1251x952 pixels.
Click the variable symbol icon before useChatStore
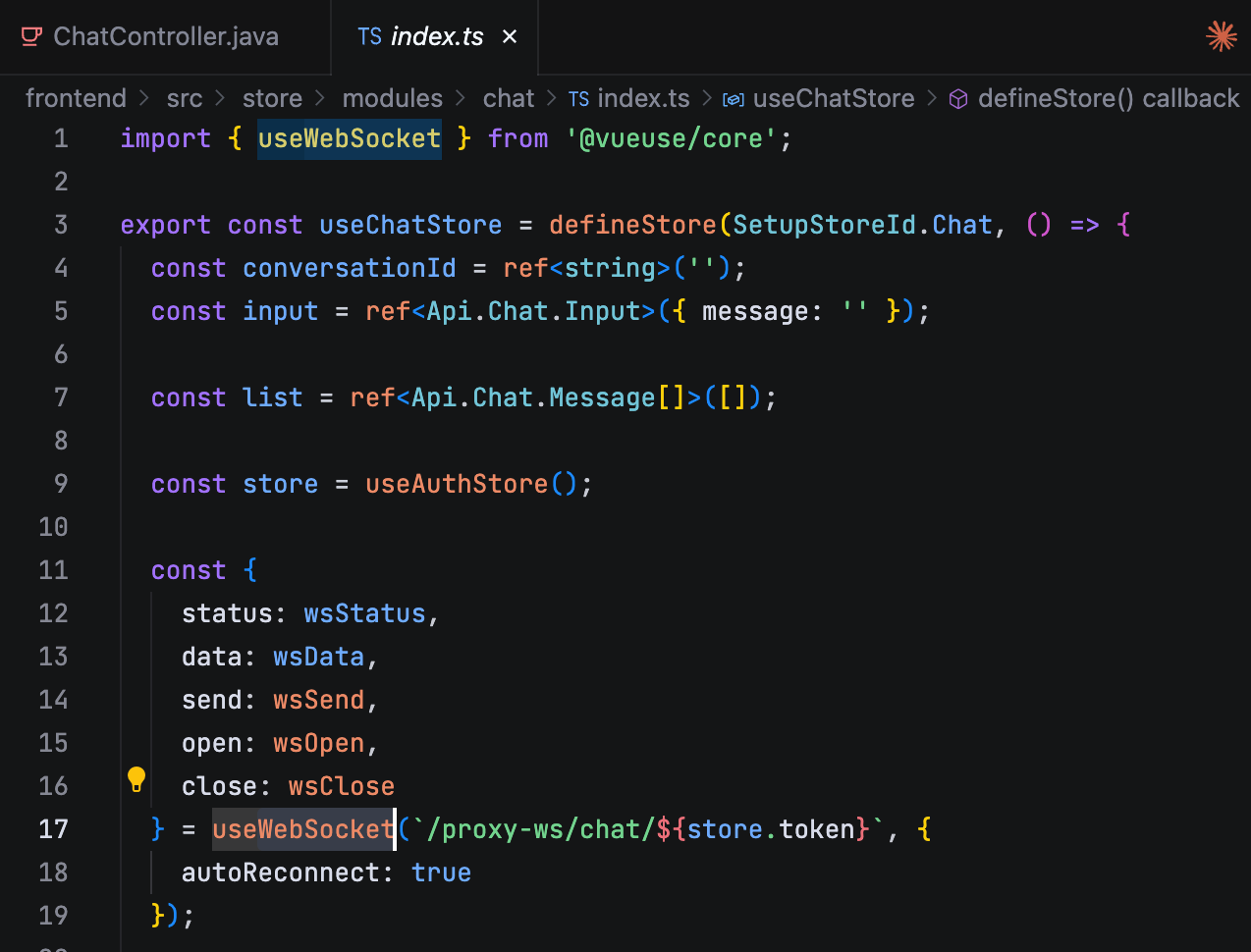coord(734,99)
